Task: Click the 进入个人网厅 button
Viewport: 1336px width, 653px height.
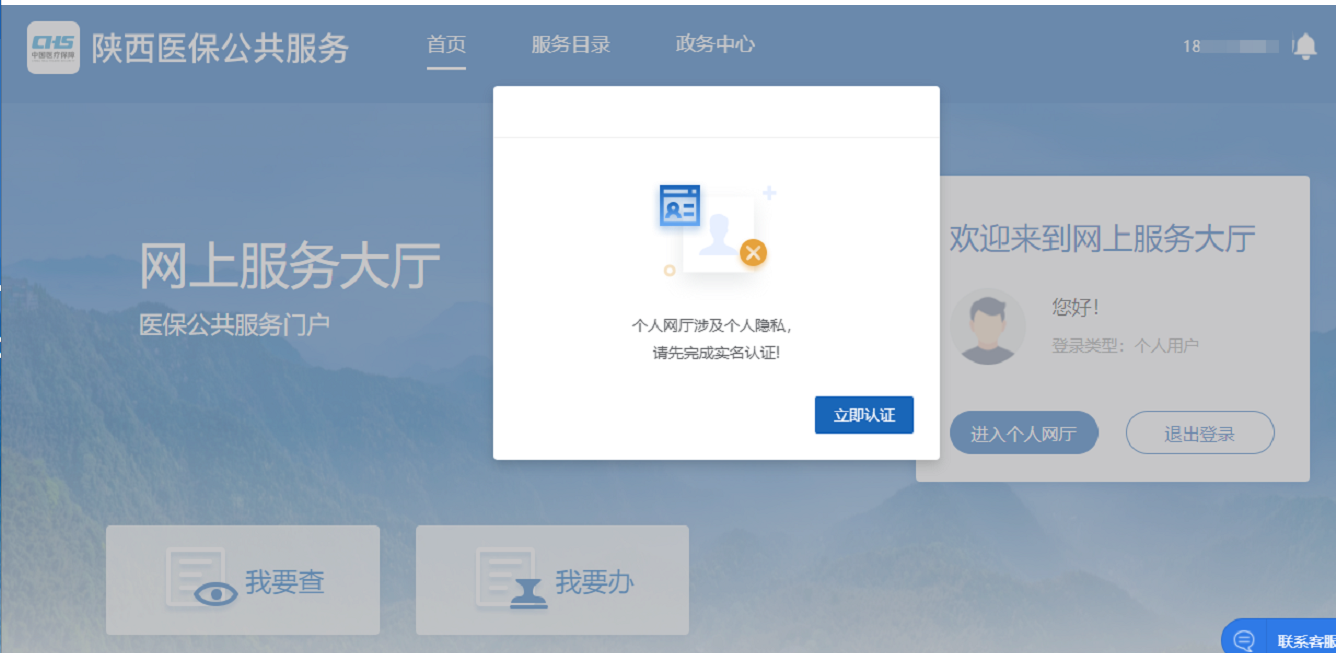Action: (1023, 434)
